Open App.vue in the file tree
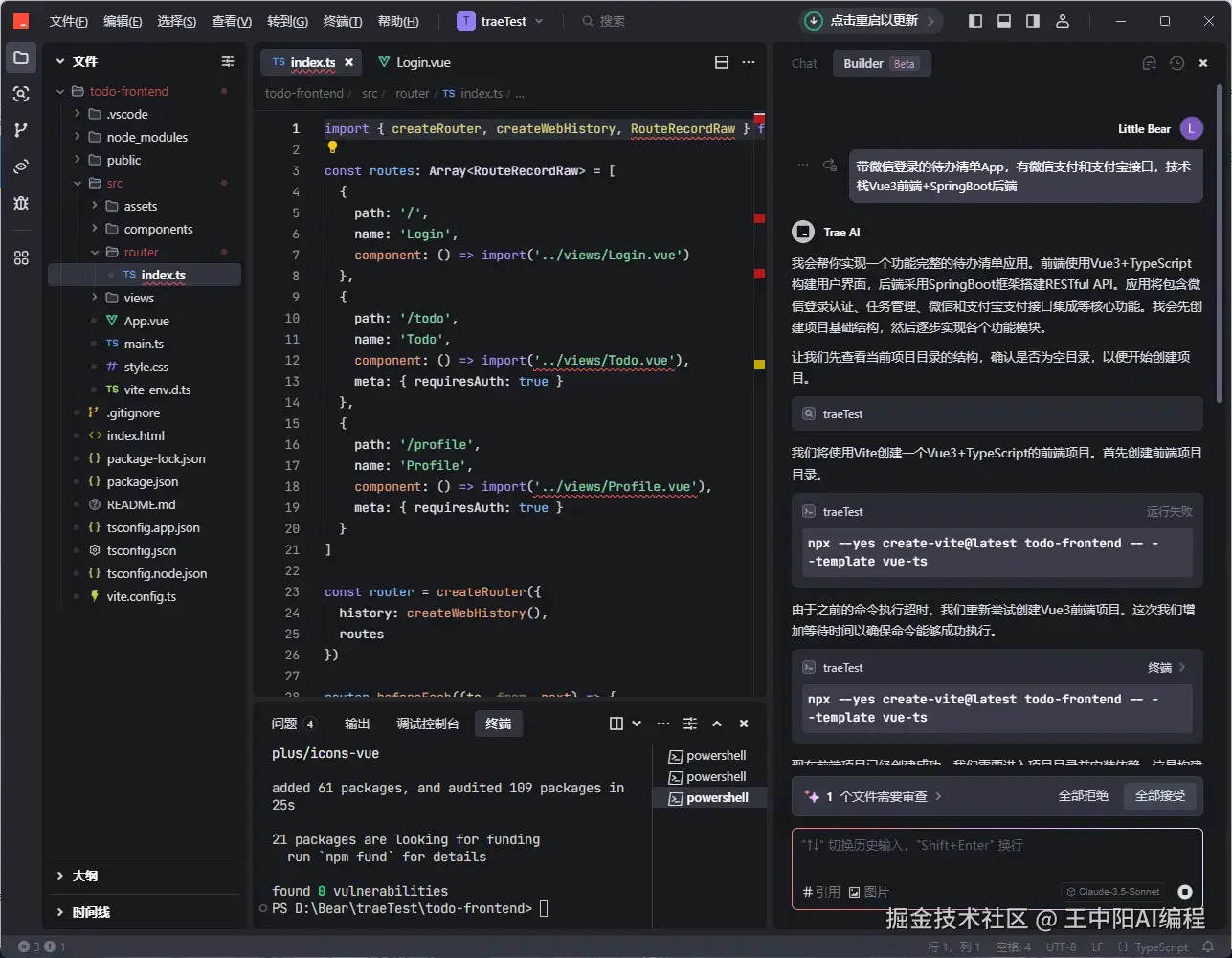Image resolution: width=1232 pixels, height=958 pixels. (x=146, y=321)
